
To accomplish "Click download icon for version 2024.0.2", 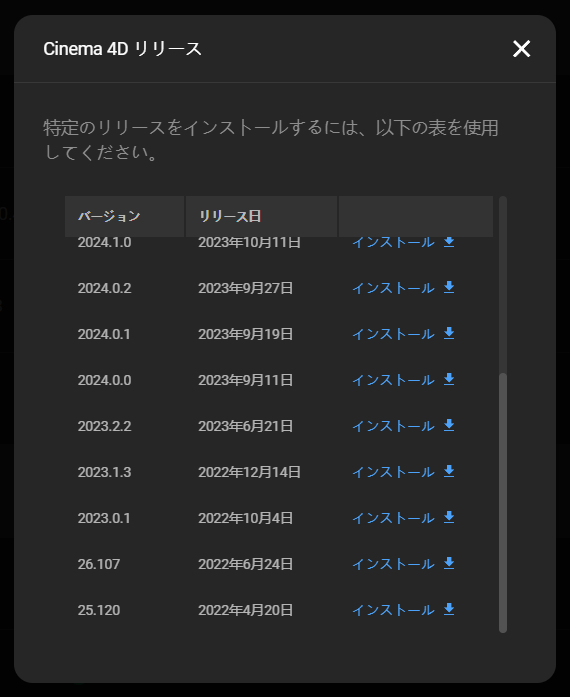I will point(449,288).
